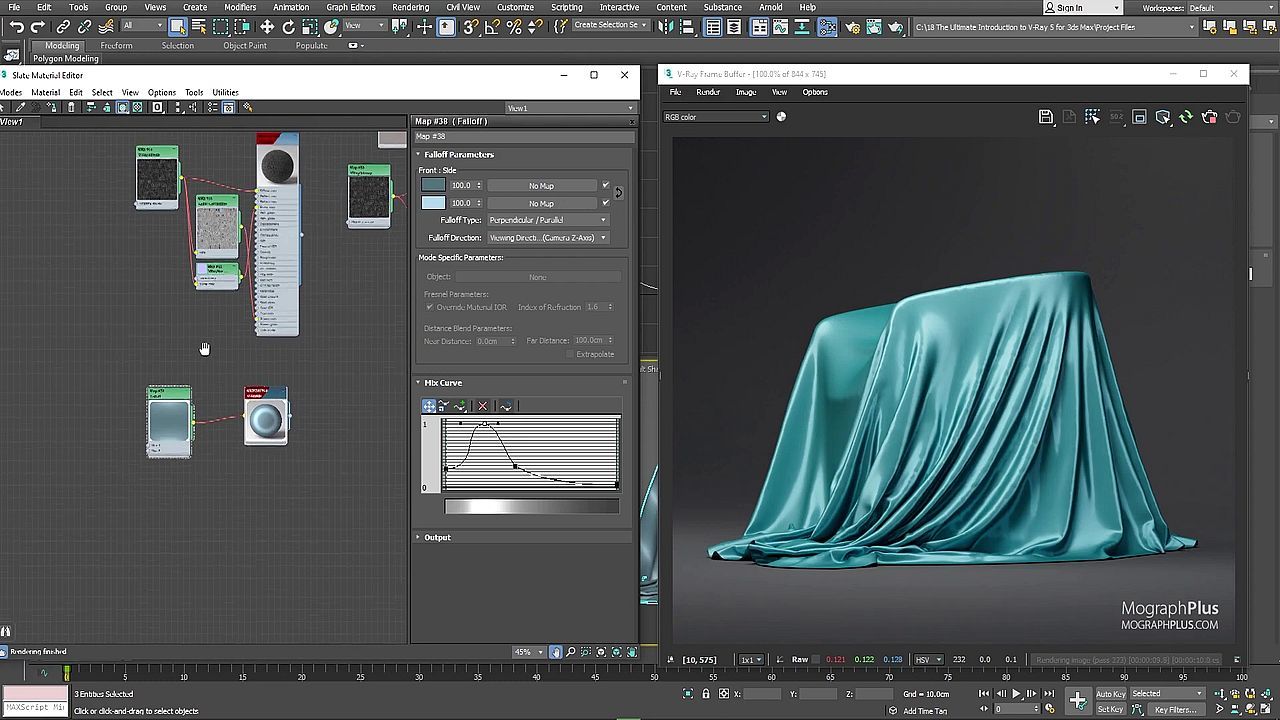Screen dimensions: 1280x720
Task: Select the Move transform tool
Action: 267,27
